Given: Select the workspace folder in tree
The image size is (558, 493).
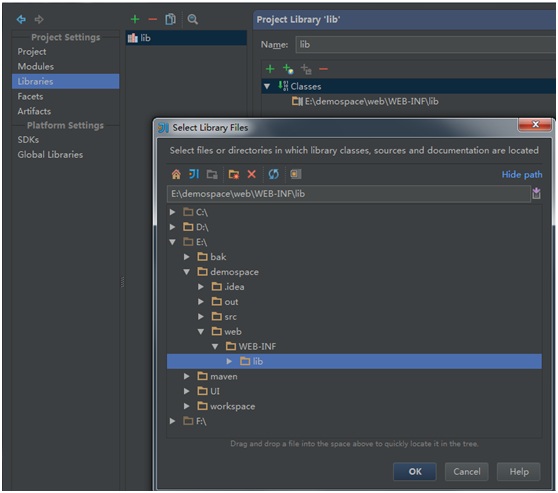Looking at the screenshot, I should click(232, 407).
